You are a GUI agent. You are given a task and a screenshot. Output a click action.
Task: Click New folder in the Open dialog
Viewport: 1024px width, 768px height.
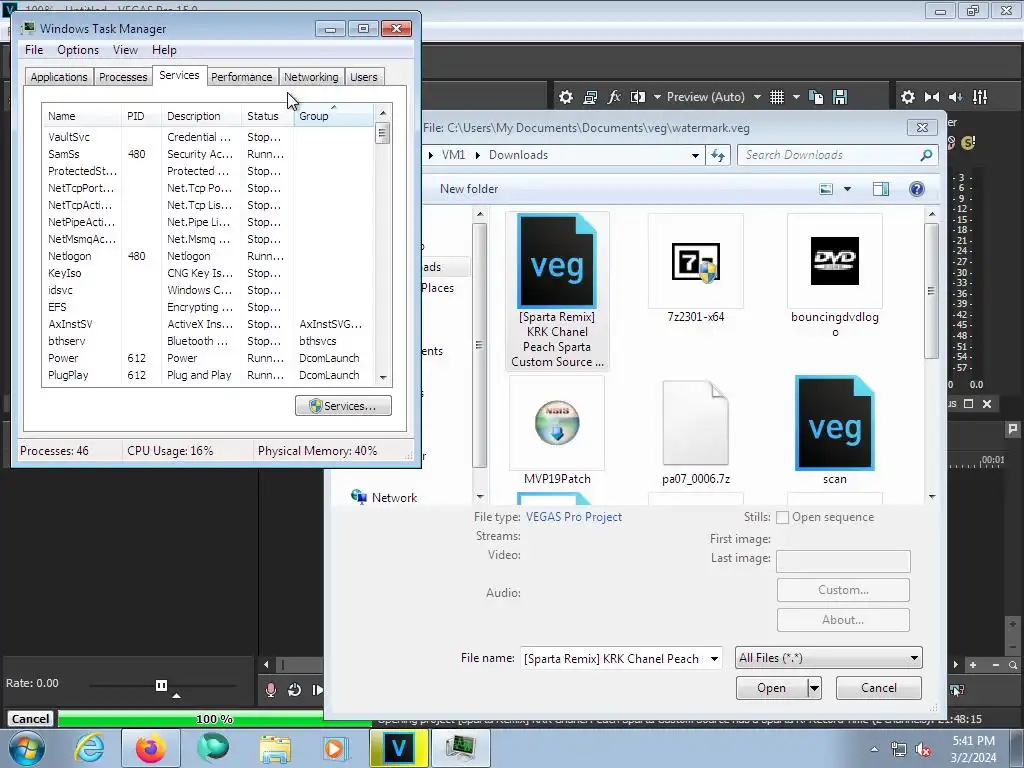point(469,189)
